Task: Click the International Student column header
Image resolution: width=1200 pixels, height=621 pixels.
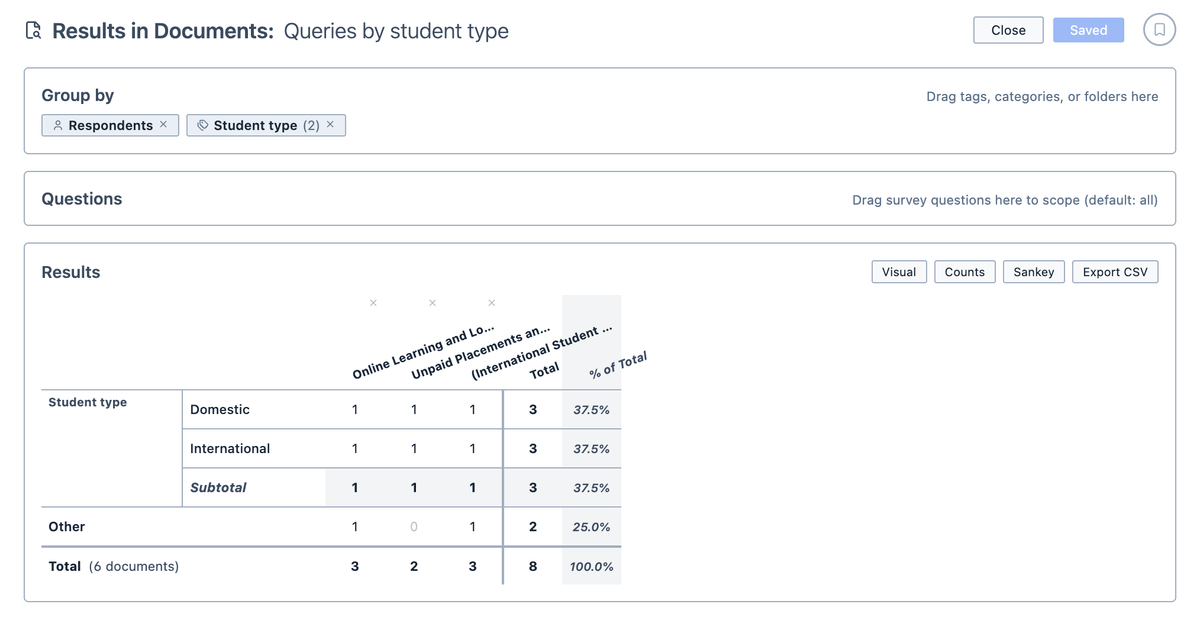Action: click(x=541, y=353)
